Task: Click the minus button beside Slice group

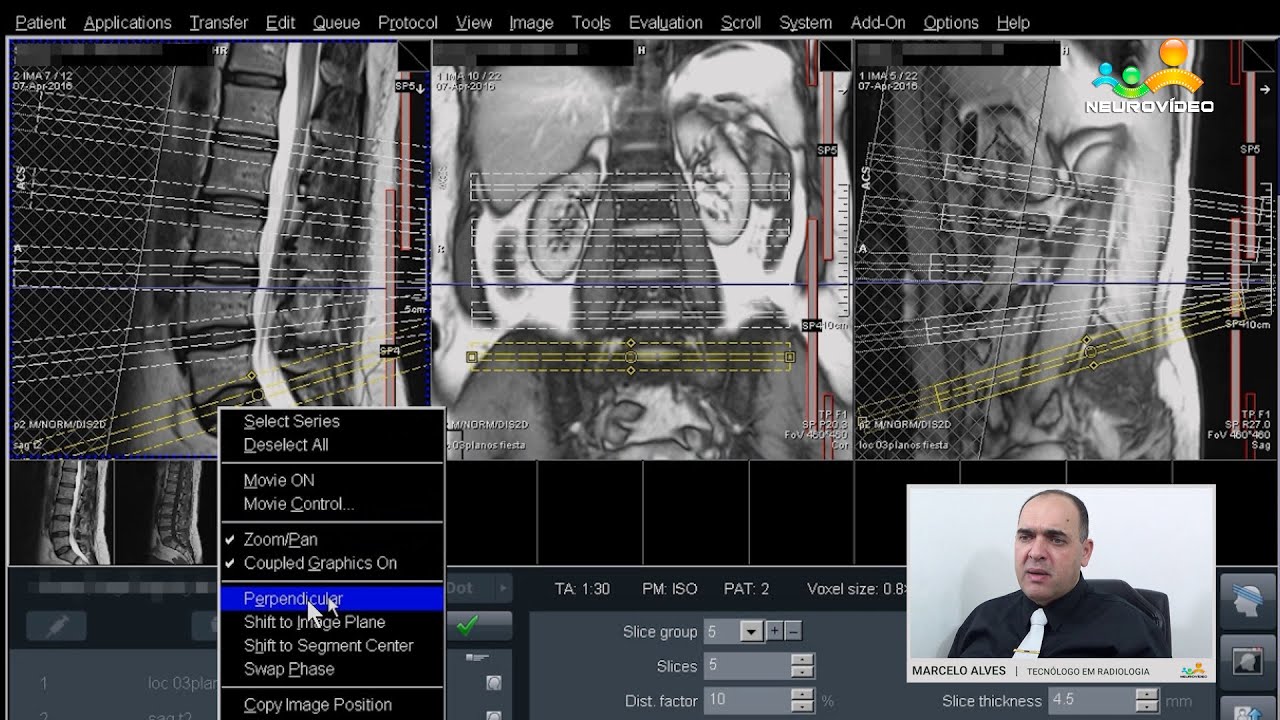Action: click(x=793, y=631)
